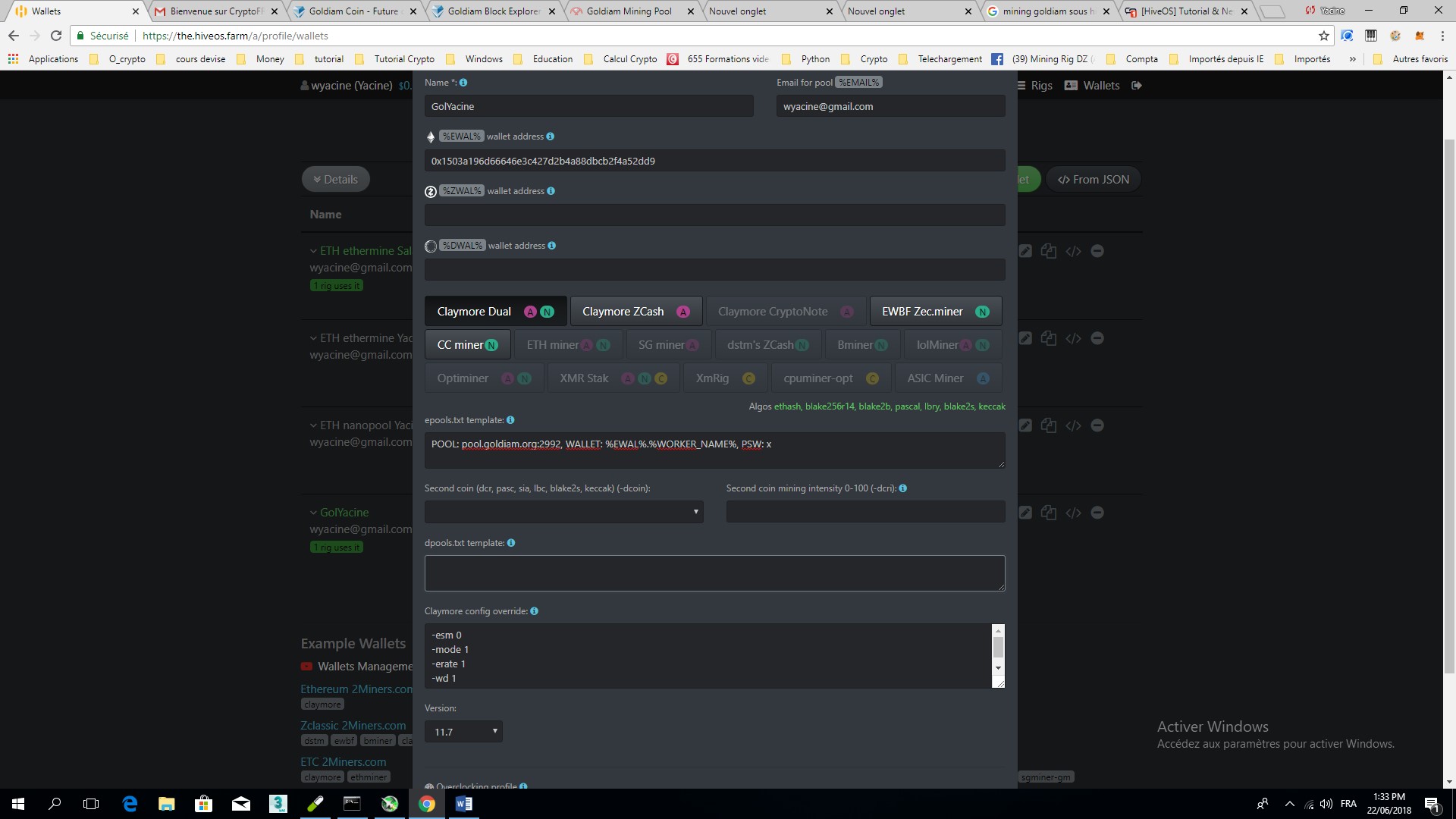Screen dimensions: 1456x819
Task: Open the Ethereum 2Miners.com example link
Action: click(356, 689)
